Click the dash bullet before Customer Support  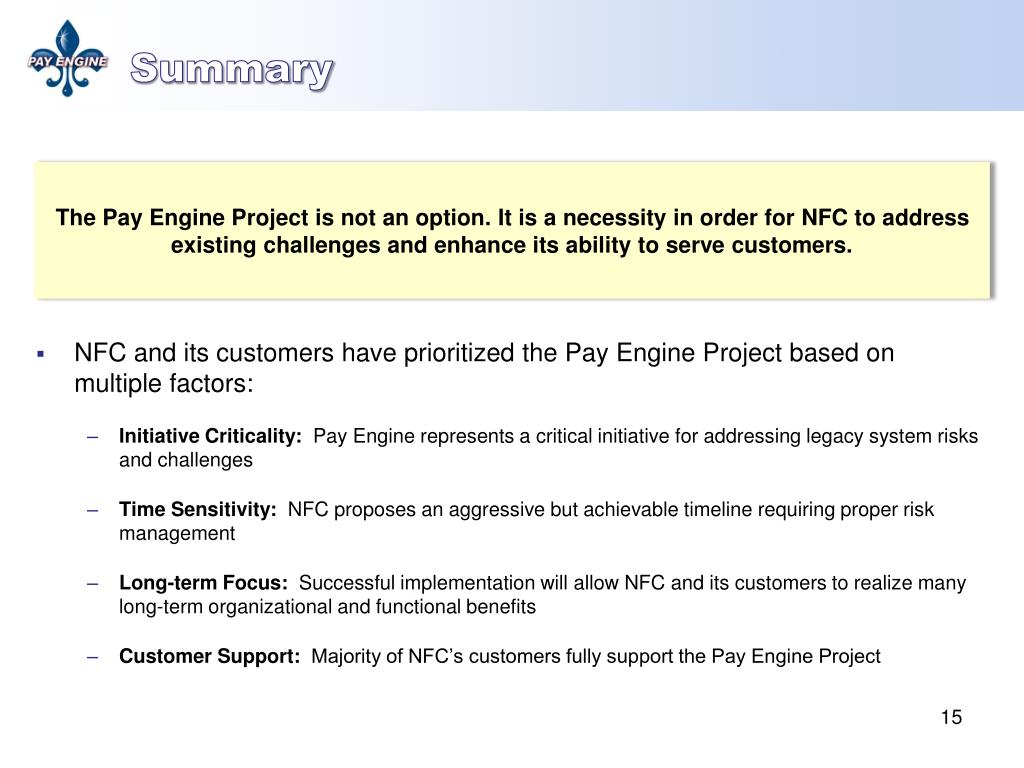(92, 657)
